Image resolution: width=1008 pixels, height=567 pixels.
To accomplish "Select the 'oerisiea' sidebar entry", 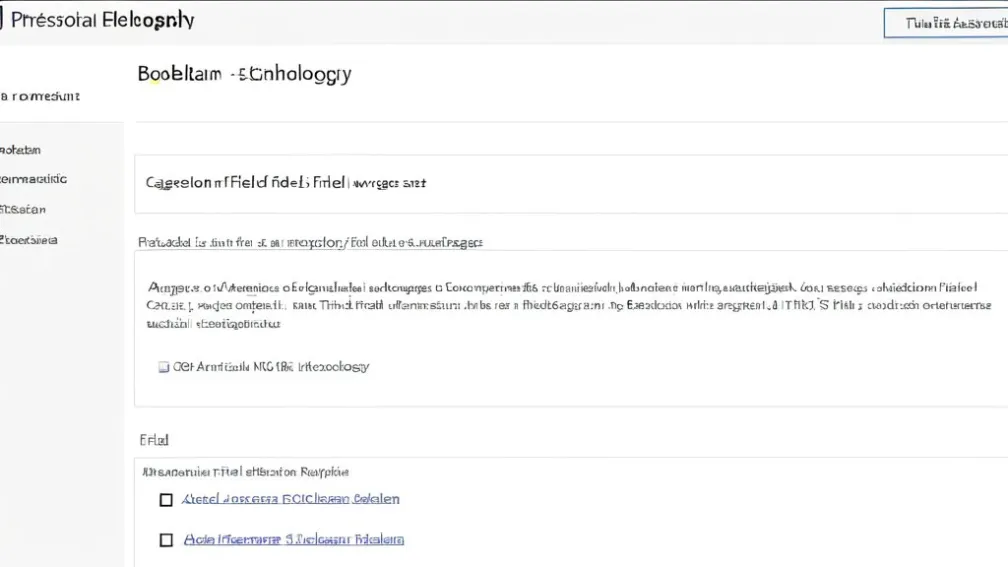I will [29, 240].
